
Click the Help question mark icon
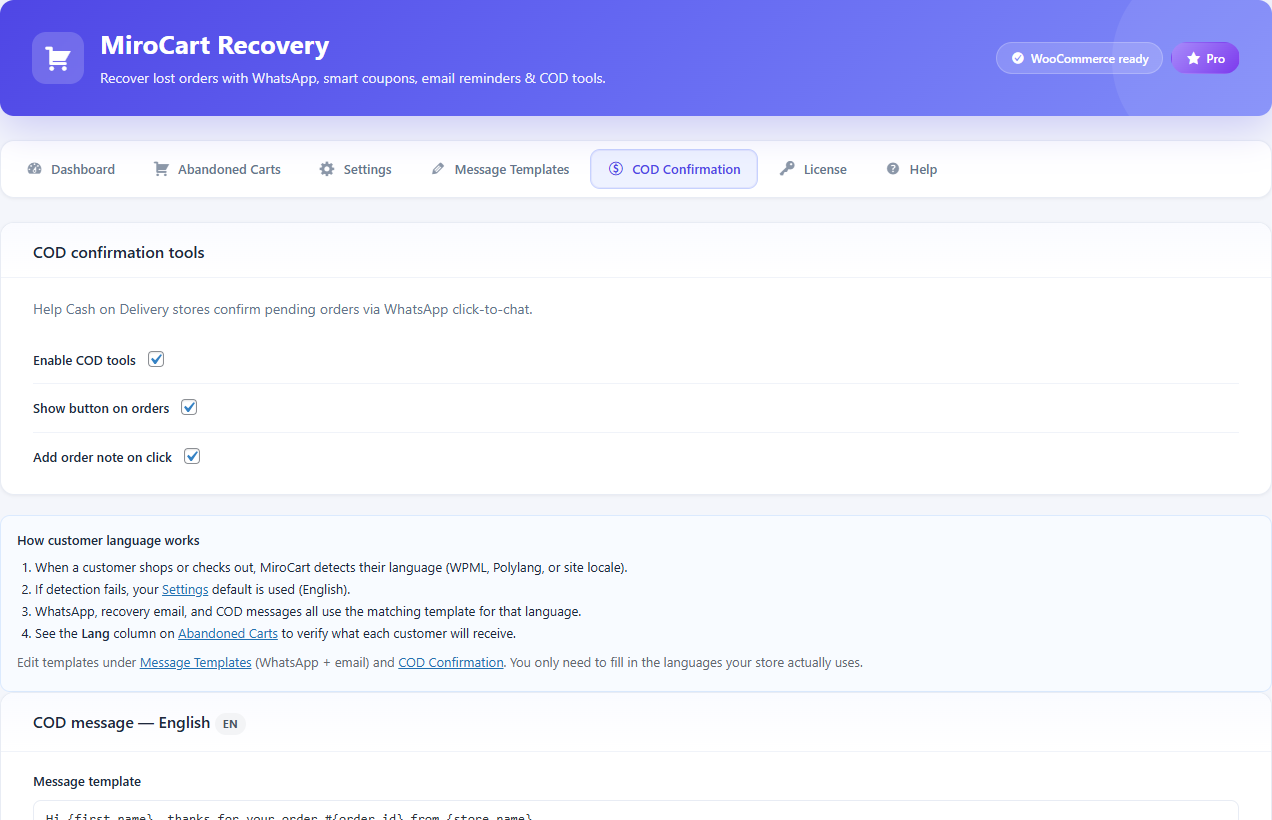point(893,169)
